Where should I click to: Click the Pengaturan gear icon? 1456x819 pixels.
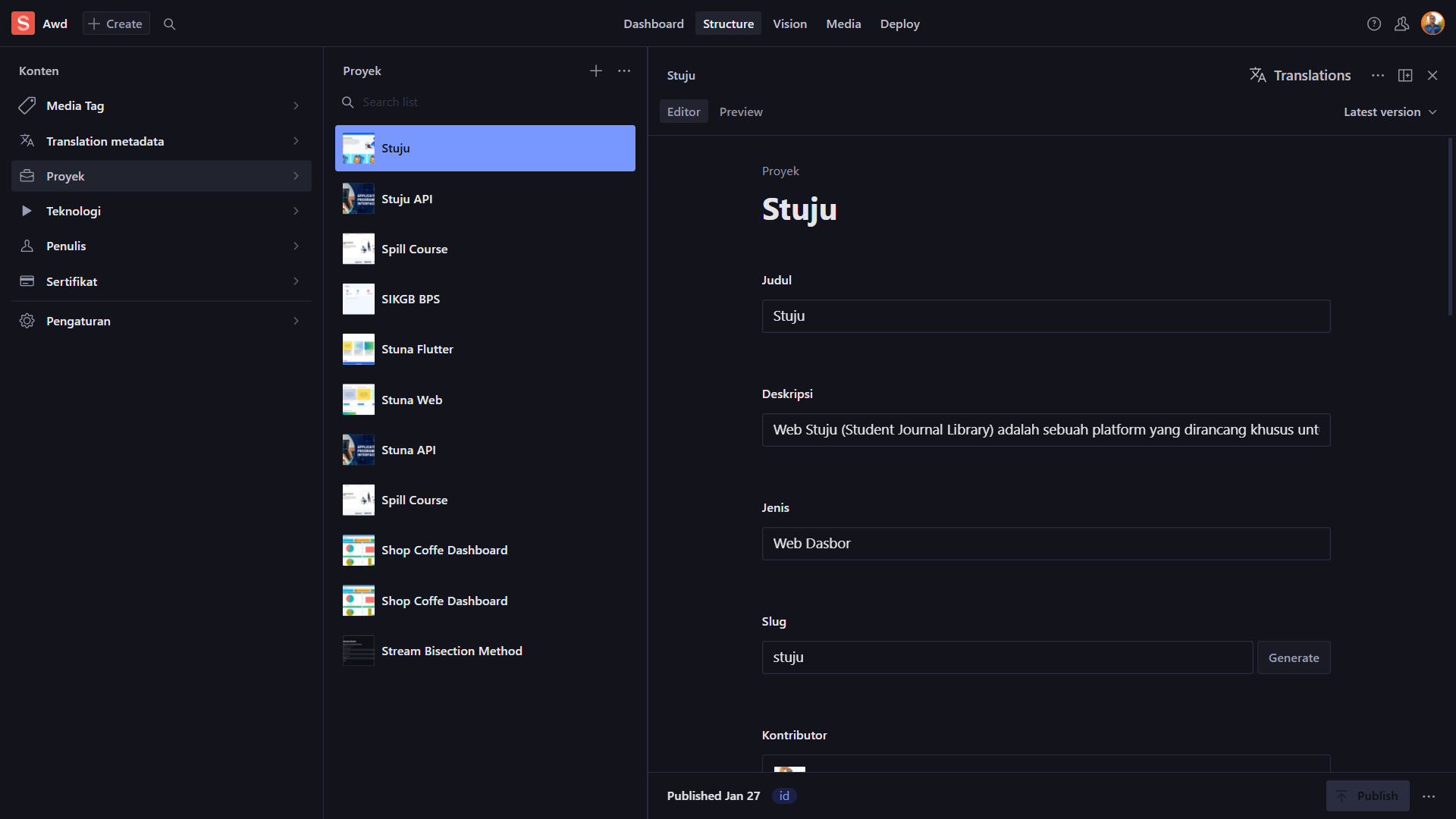pyautogui.click(x=27, y=321)
